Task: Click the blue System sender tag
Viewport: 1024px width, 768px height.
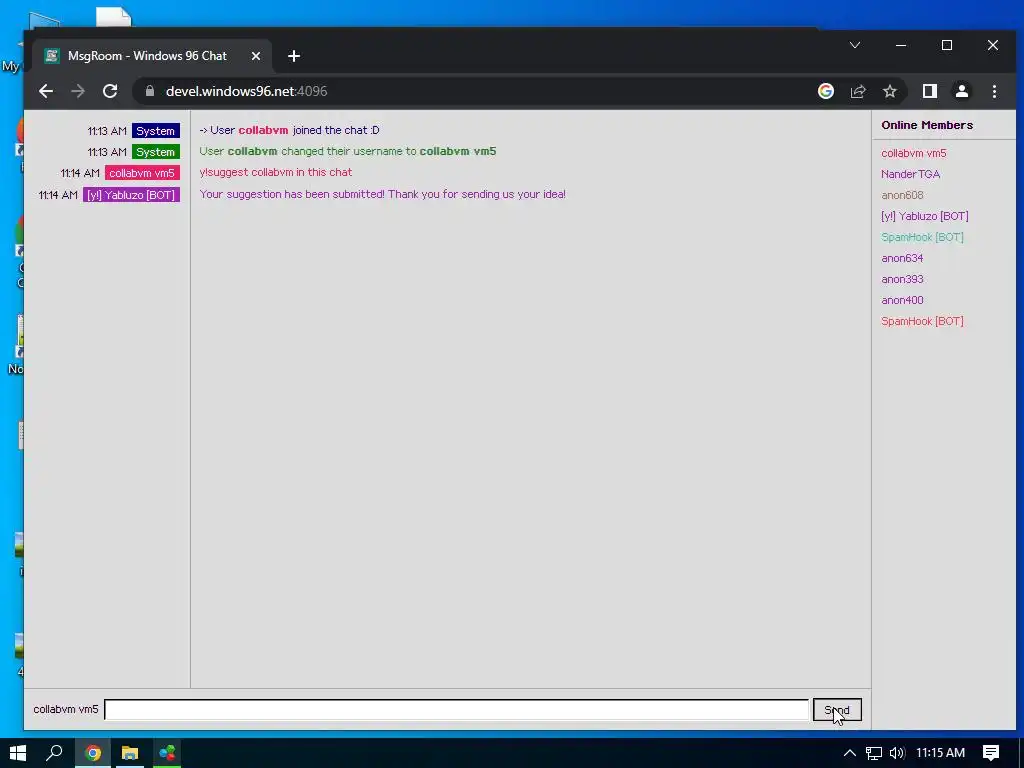Action: click(x=155, y=131)
